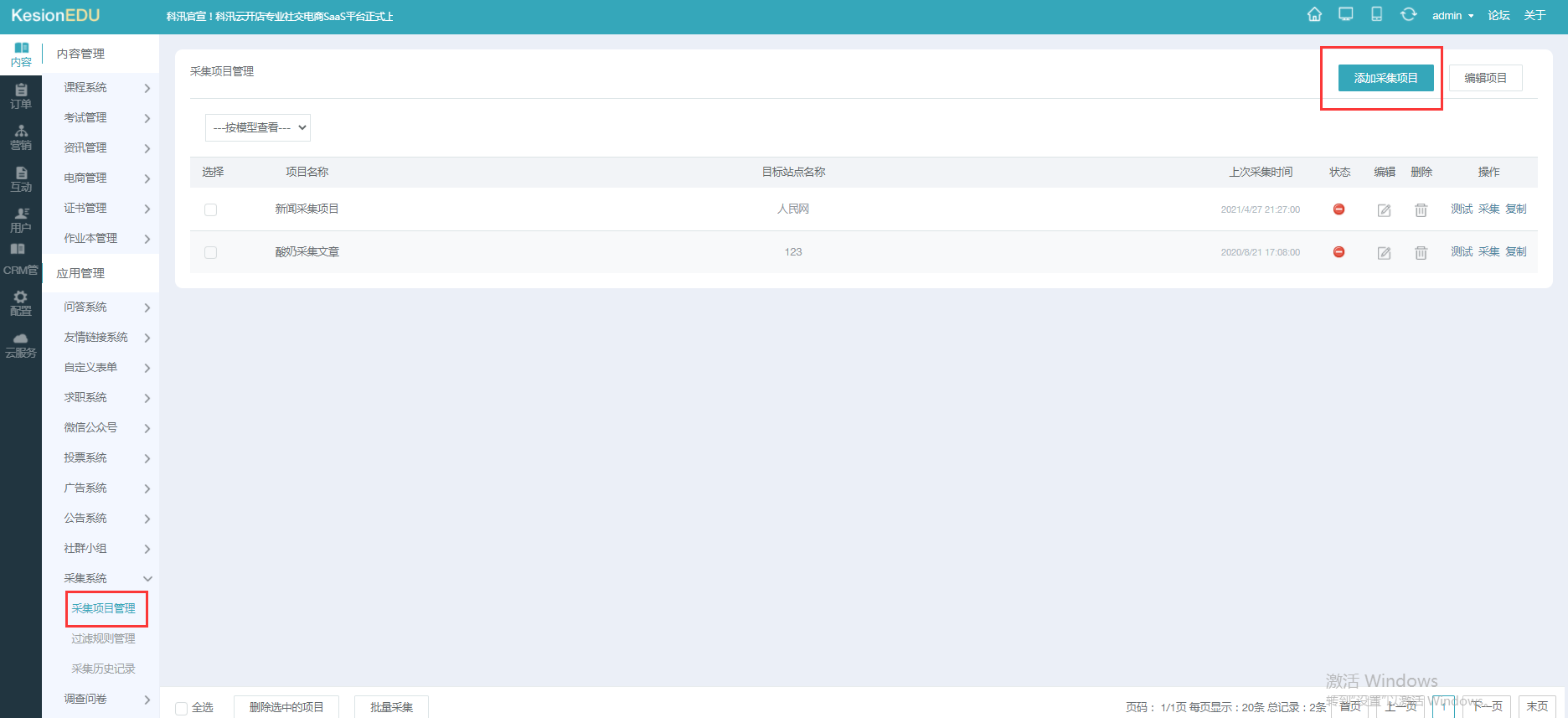The image size is (1568, 718).
Task: Open the 配置 gear sidebar section
Action: 21,303
